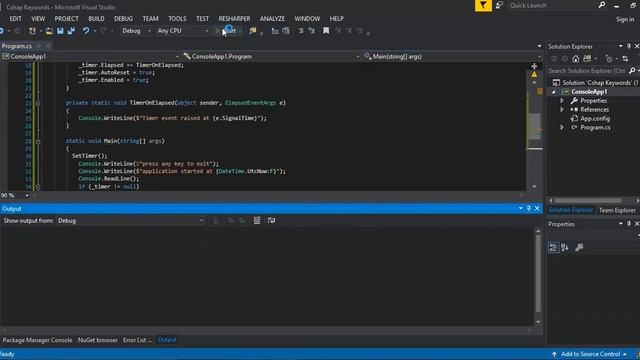Open the Show output from Debug dropdown
Viewport: 640px width, 360px height.
pos(131,221)
